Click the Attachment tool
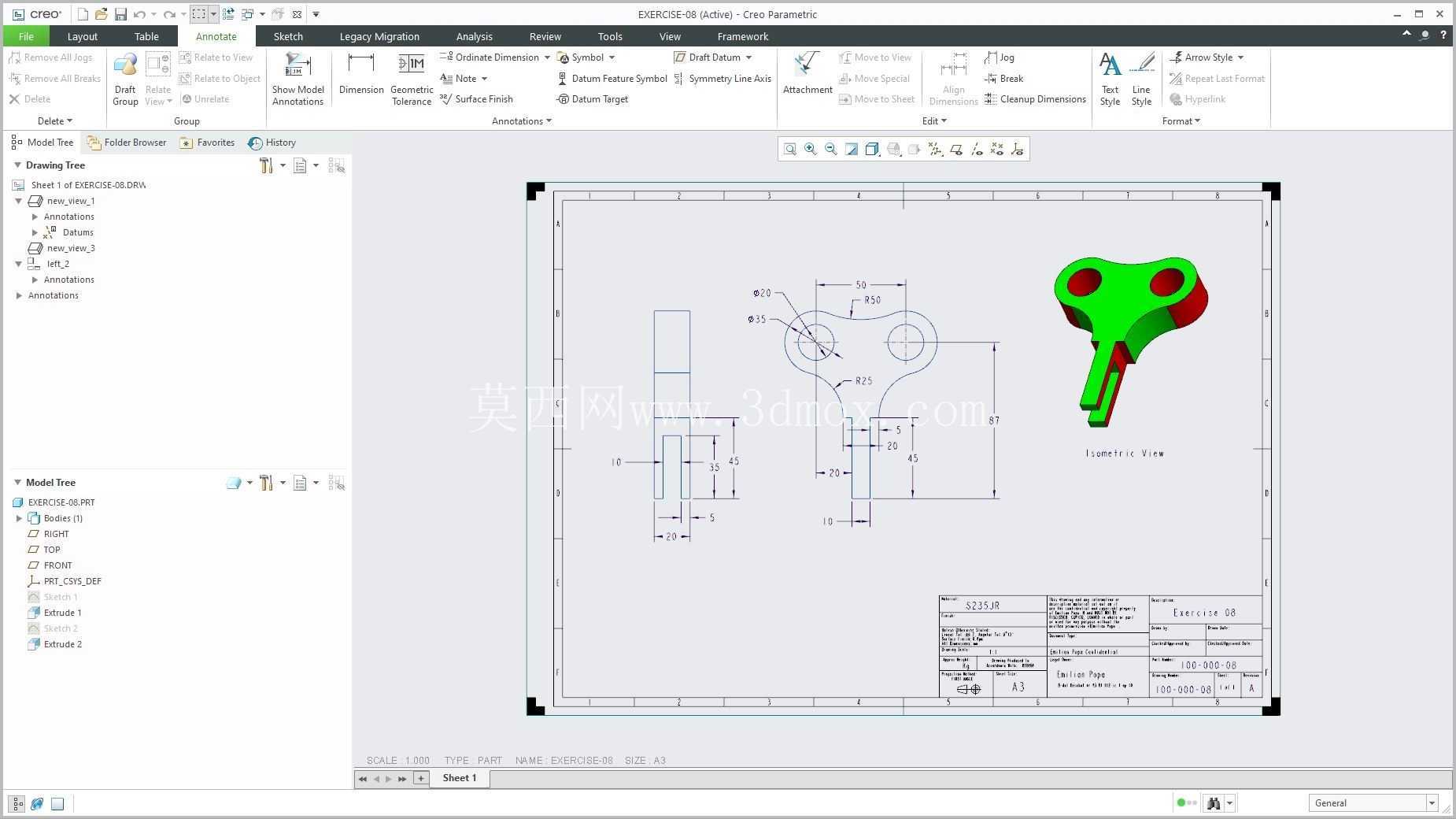The image size is (1456, 819). [x=807, y=74]
